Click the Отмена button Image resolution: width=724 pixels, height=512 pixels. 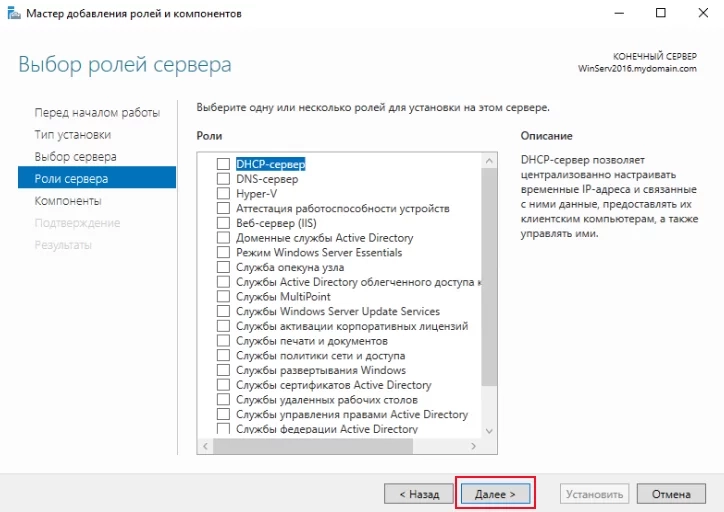(671, 494)
